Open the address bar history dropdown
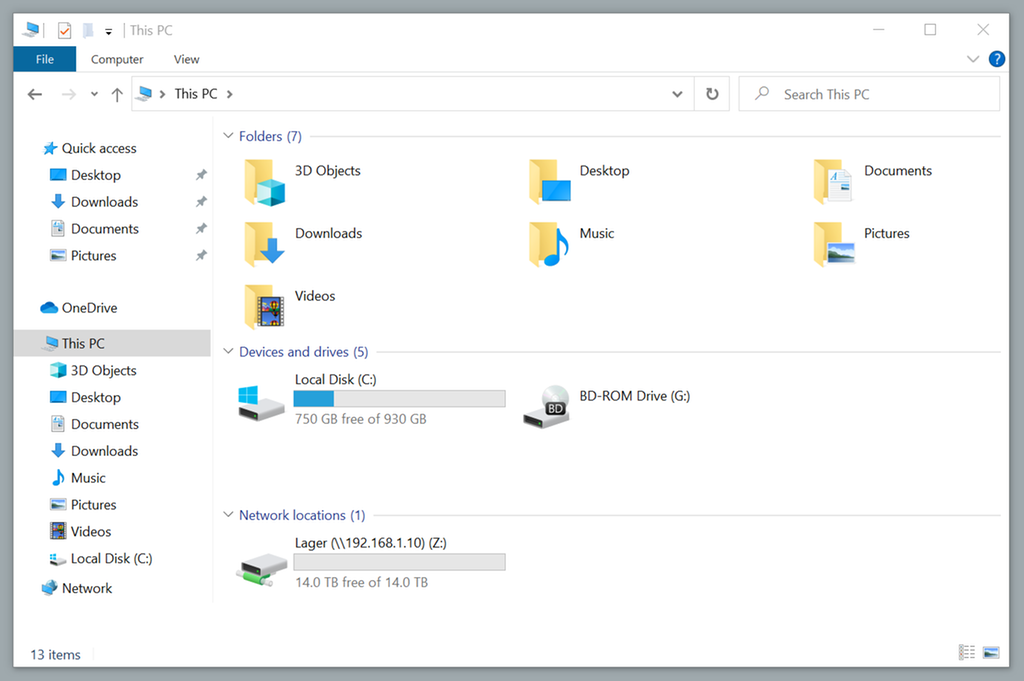 [x=677, y=94]
